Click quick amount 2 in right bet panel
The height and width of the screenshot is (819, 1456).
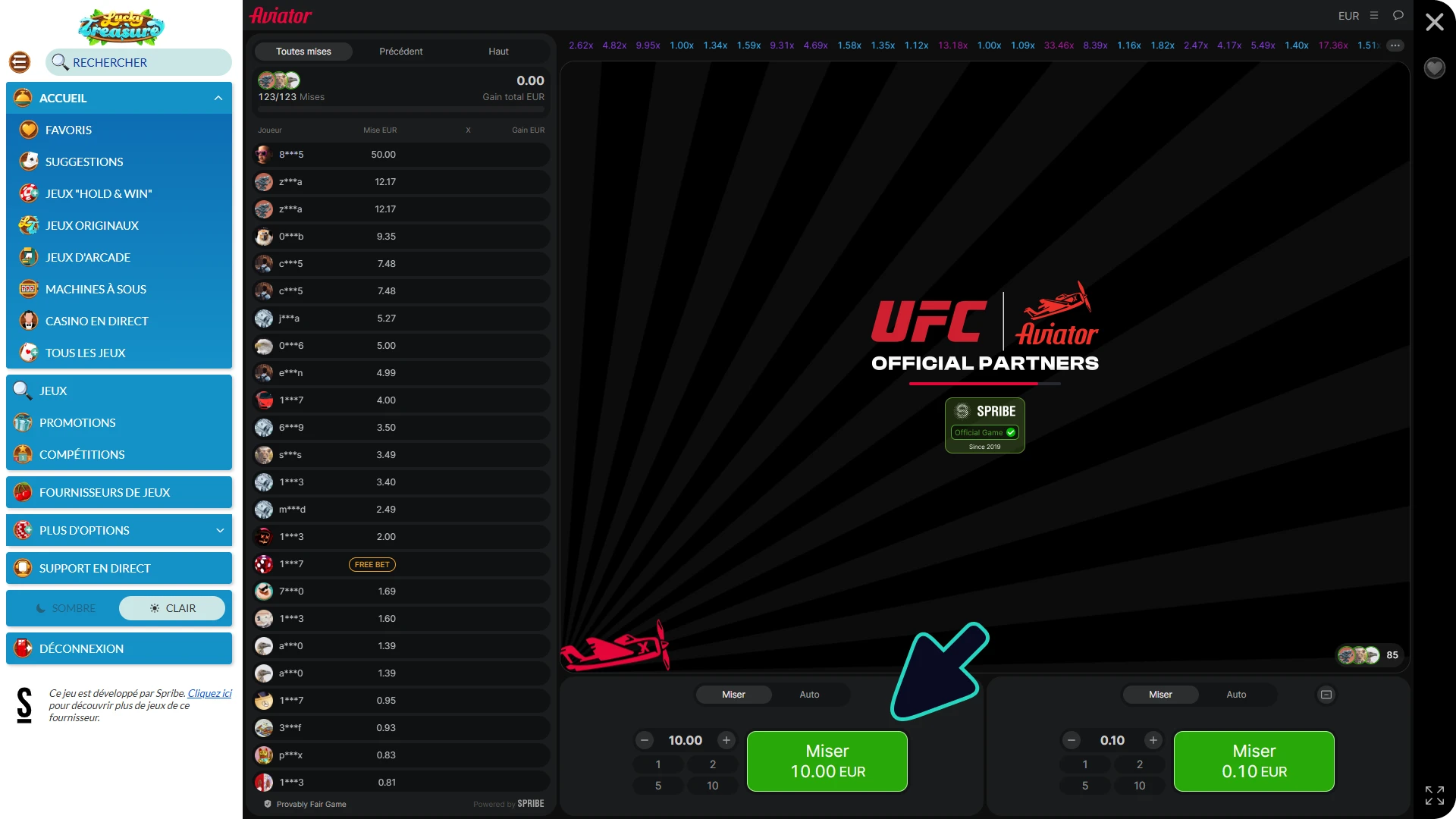pos(1140,764)
